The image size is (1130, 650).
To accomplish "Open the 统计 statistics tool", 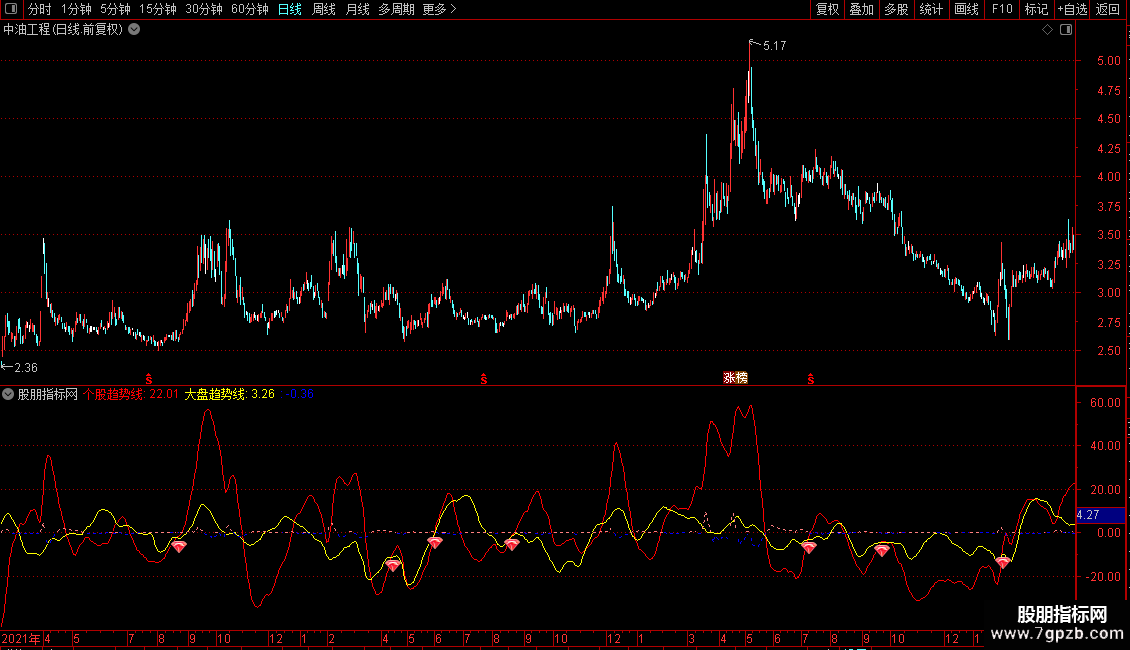I will 931,9.
